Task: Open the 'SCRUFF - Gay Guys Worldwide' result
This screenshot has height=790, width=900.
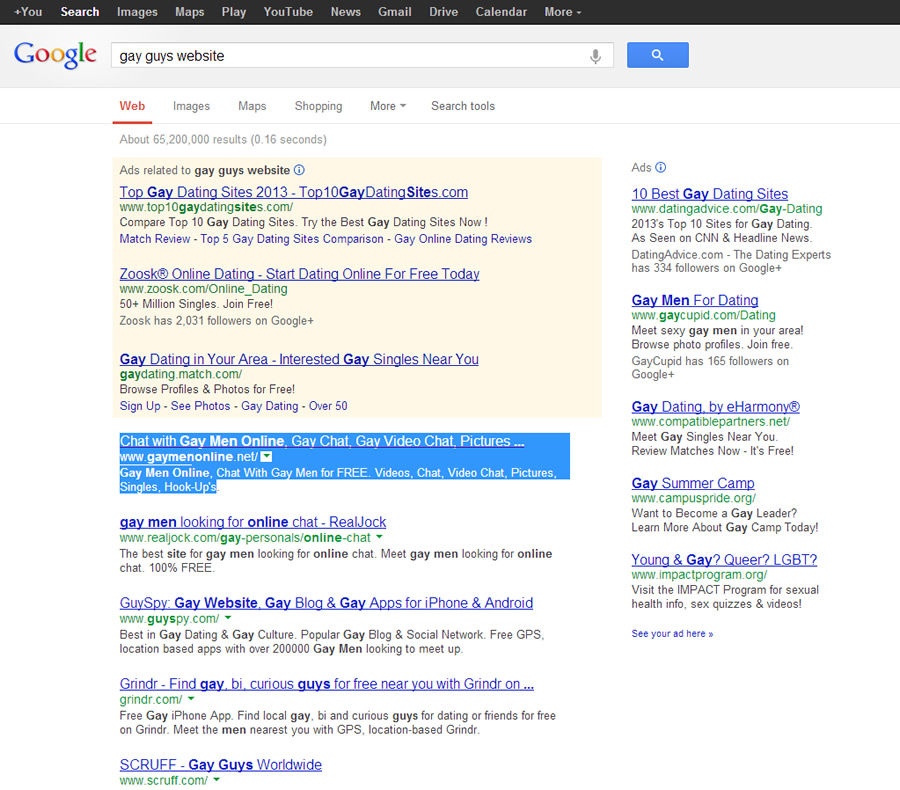Action: point(221,765)
